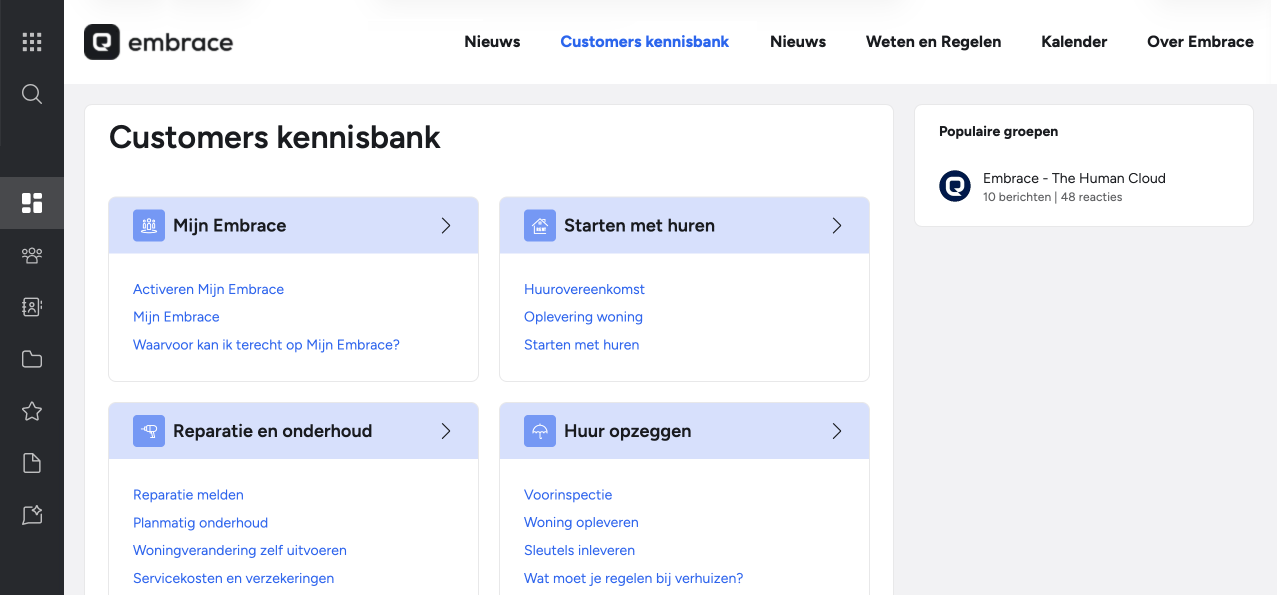This screenshot has width=1277, height=595.
Task: Click the Reparatie en onderhoud tool icon
Action: click(149, 431)
